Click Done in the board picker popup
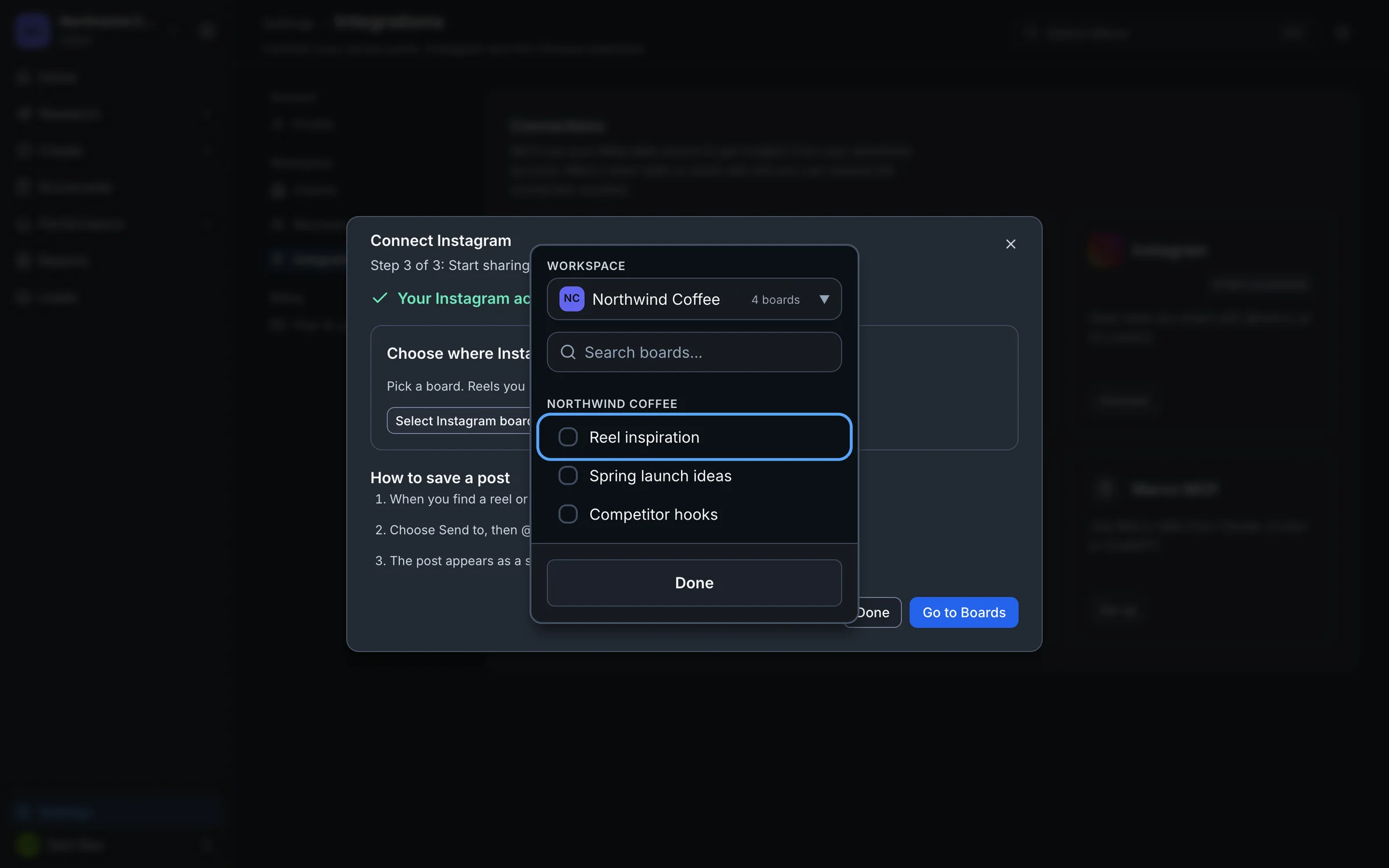This screenshot has width=1389, height=868. (x=694, y=583)
